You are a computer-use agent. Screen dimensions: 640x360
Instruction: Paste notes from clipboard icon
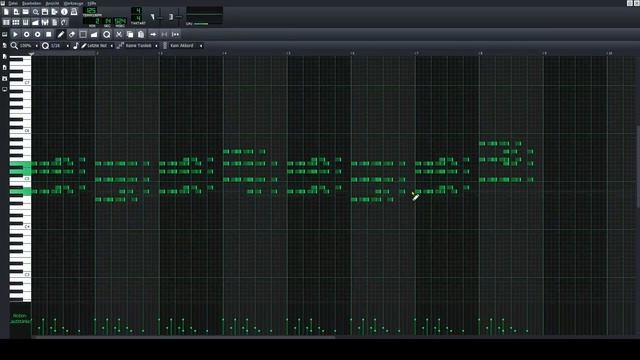pyautogui.click(x=141, y=34)
